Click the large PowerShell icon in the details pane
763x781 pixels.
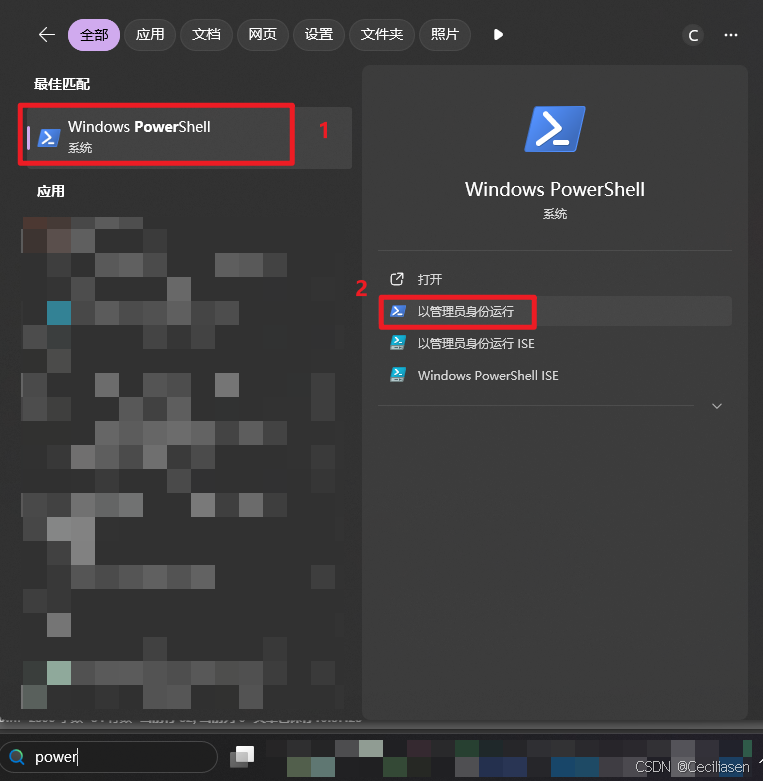click(555, 129)
